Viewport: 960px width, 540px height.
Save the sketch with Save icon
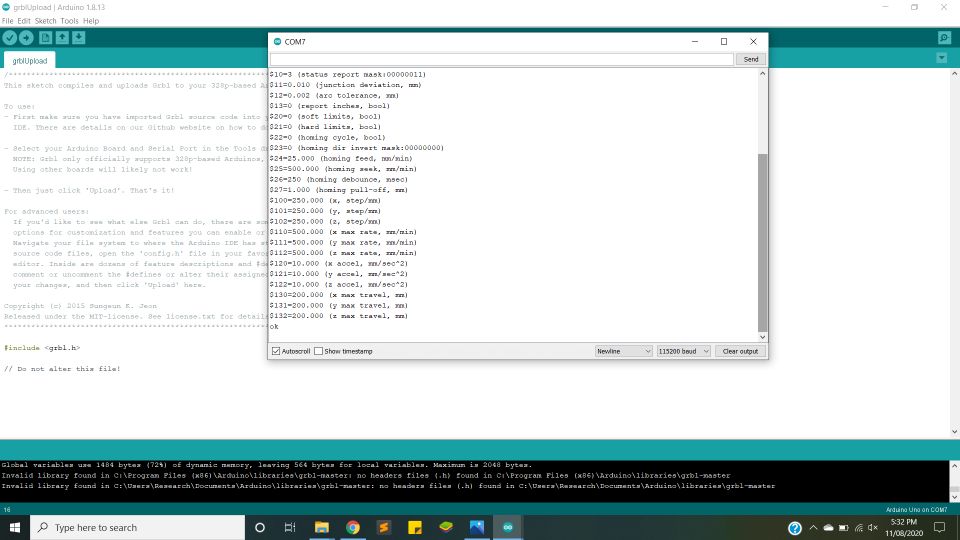[79, 38]
